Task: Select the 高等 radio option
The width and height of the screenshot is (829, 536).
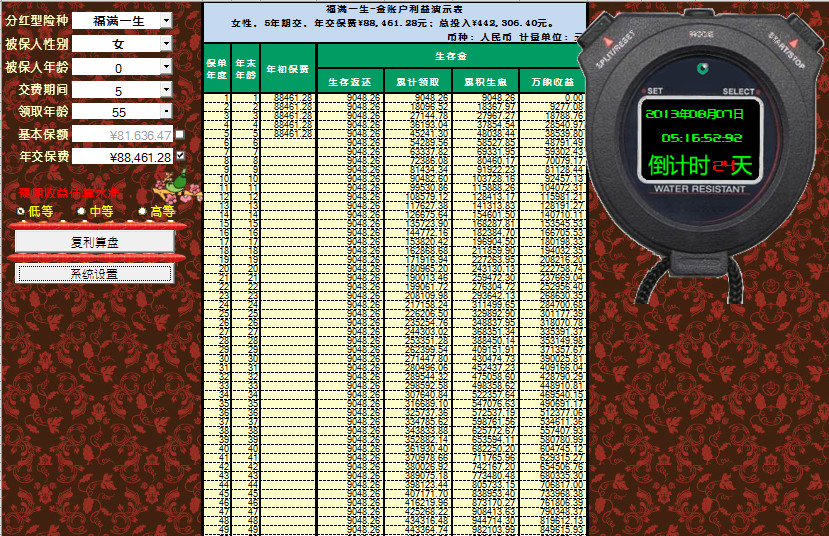Action: click(x=142, y=211)
